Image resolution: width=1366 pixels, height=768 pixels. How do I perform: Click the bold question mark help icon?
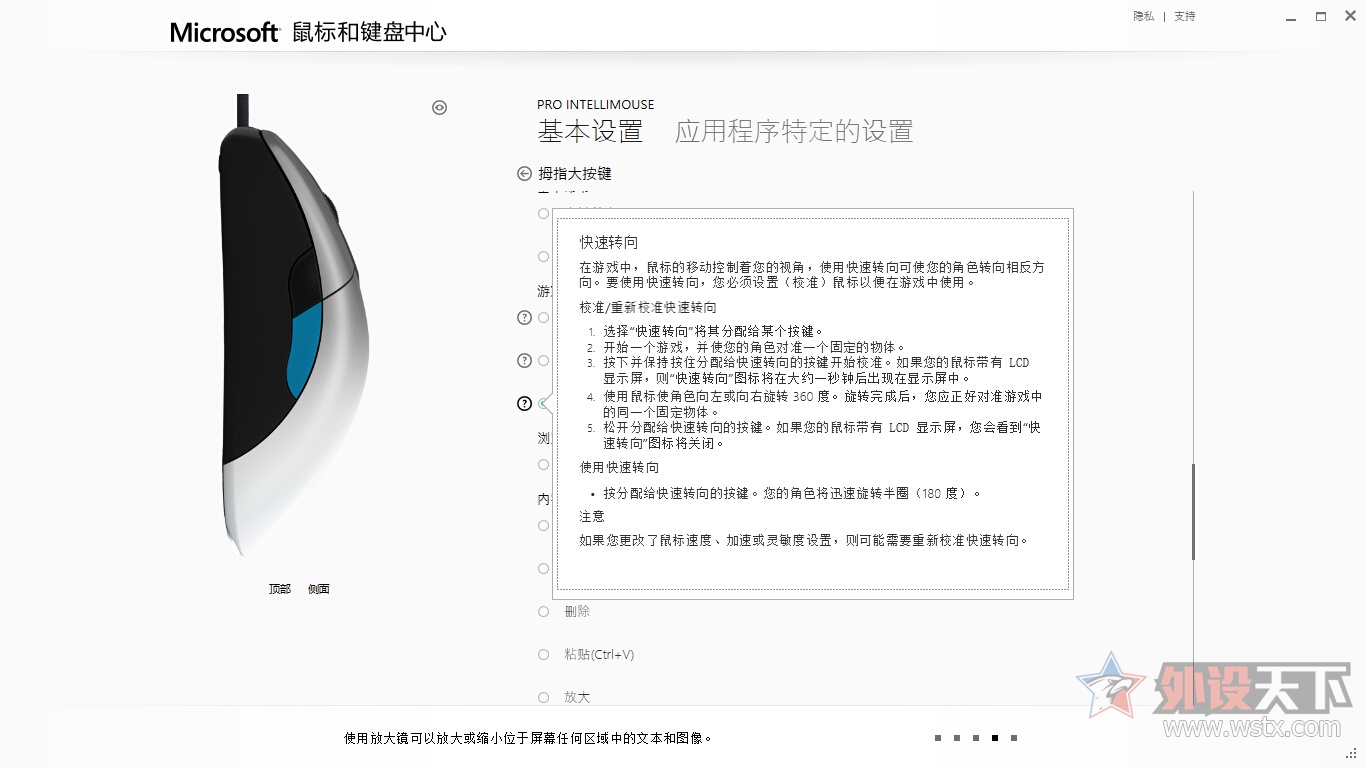tap(524, 404)
